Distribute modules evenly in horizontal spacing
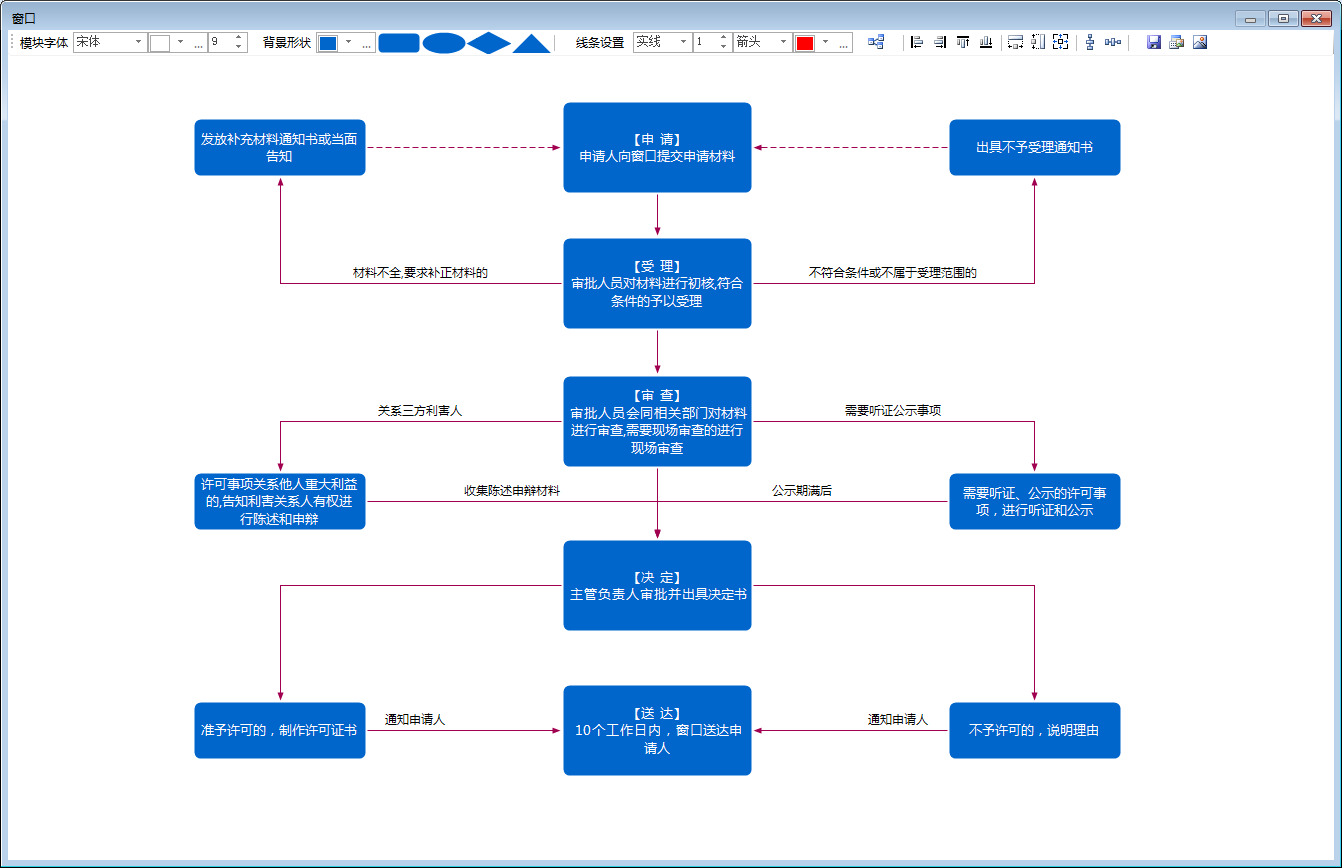 (1113, 42)
